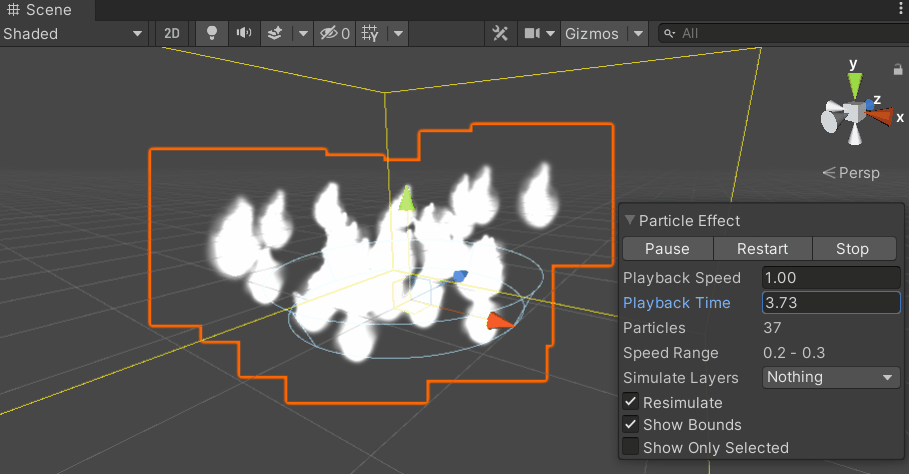
Task: Click the Speed Range value 0.2 - 0.3
Action: pyautogui.click(x=794, y=352)
